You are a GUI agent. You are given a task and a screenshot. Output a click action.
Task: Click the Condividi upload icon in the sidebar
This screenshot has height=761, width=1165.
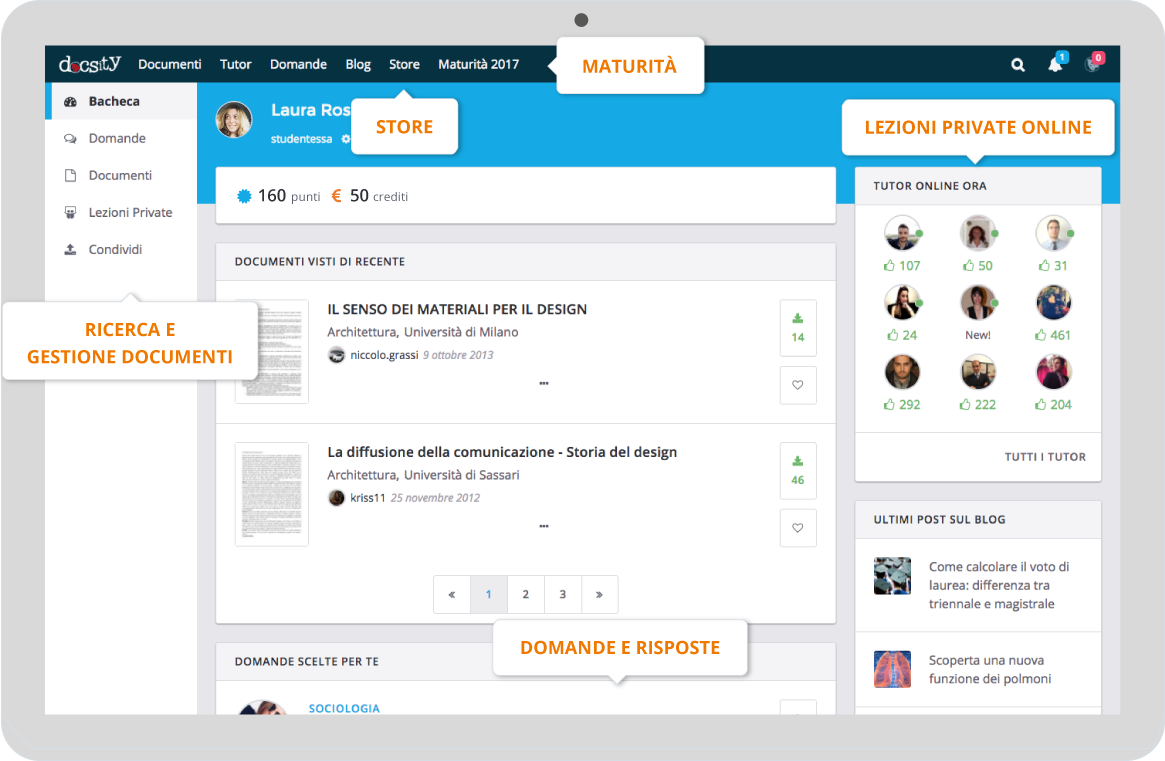coord(70,250)
